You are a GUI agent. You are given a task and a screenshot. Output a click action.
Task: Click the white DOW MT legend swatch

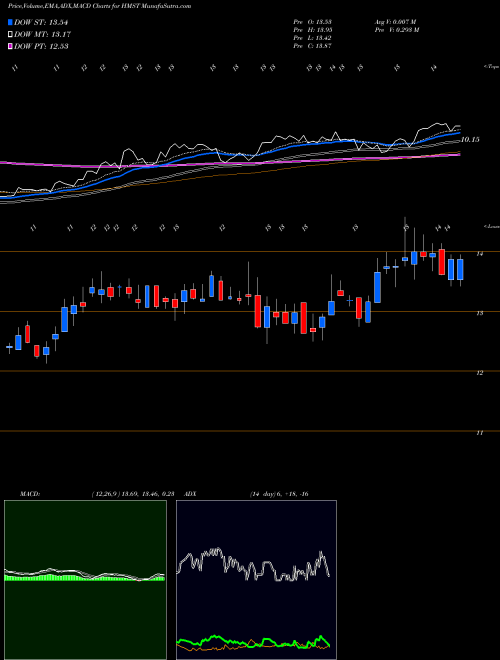10,34
